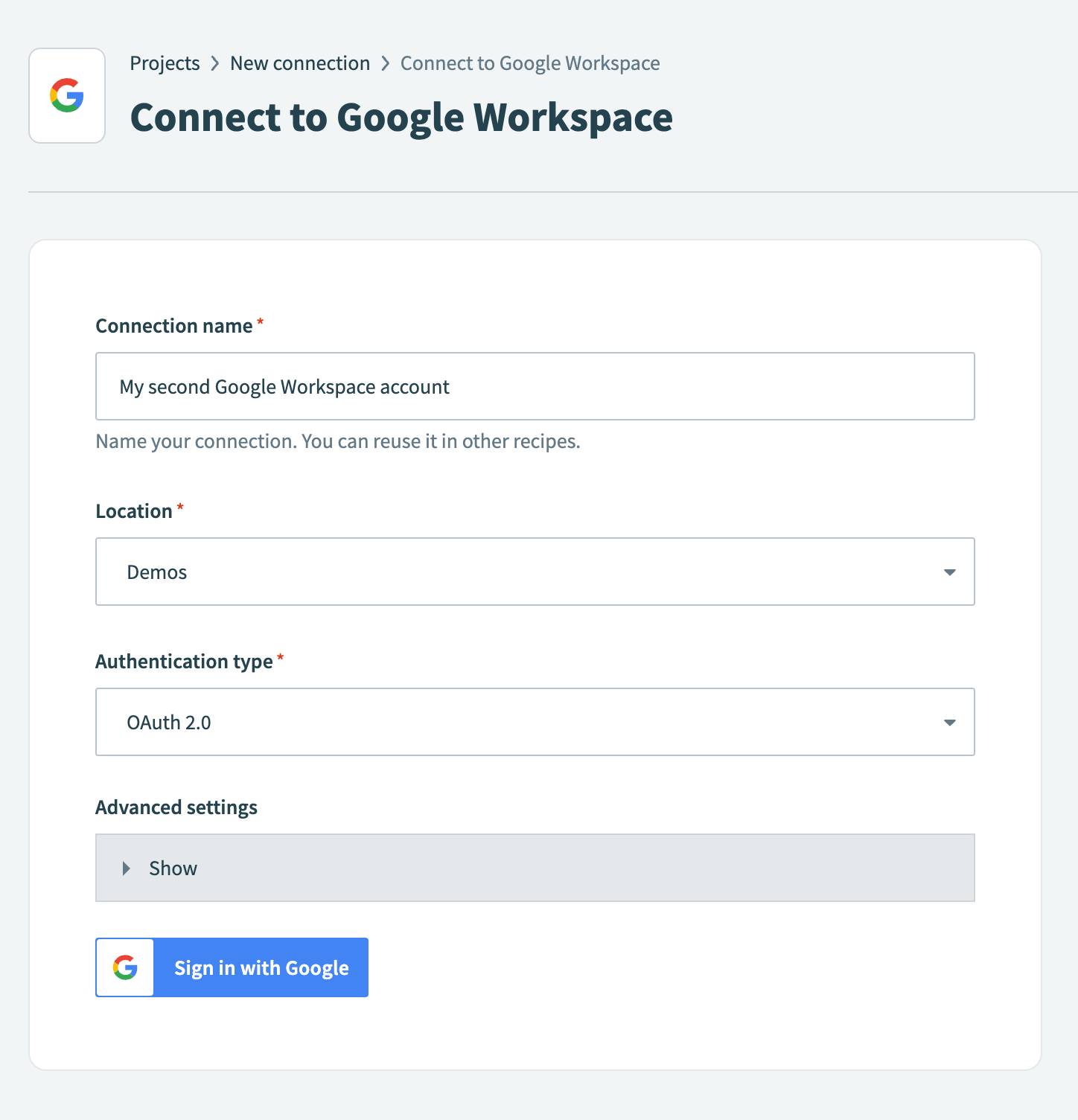Click the OAuth 2.0 value in Authentication type

[168, 722]
